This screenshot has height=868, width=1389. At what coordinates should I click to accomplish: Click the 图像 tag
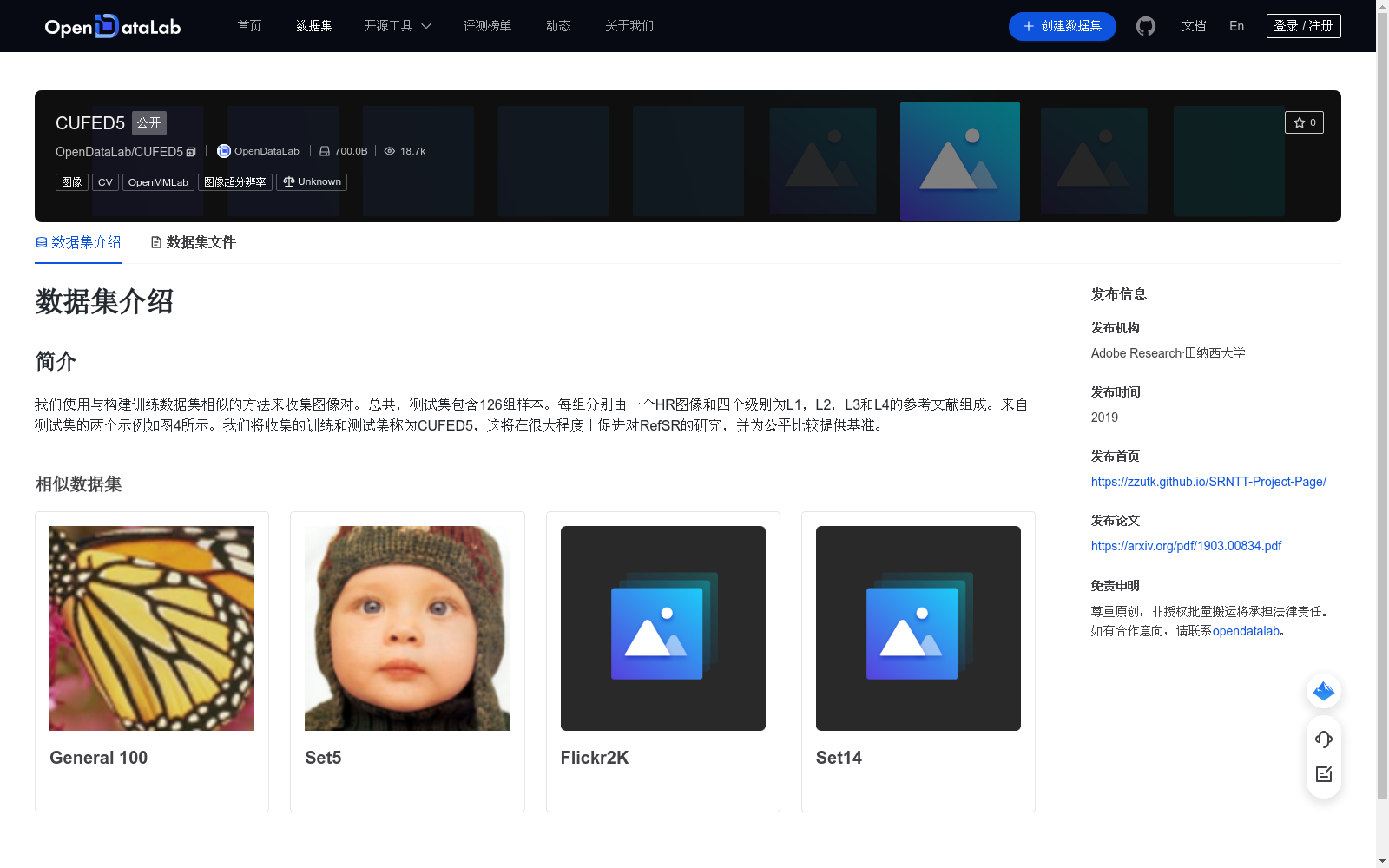(x=72, y=182)
